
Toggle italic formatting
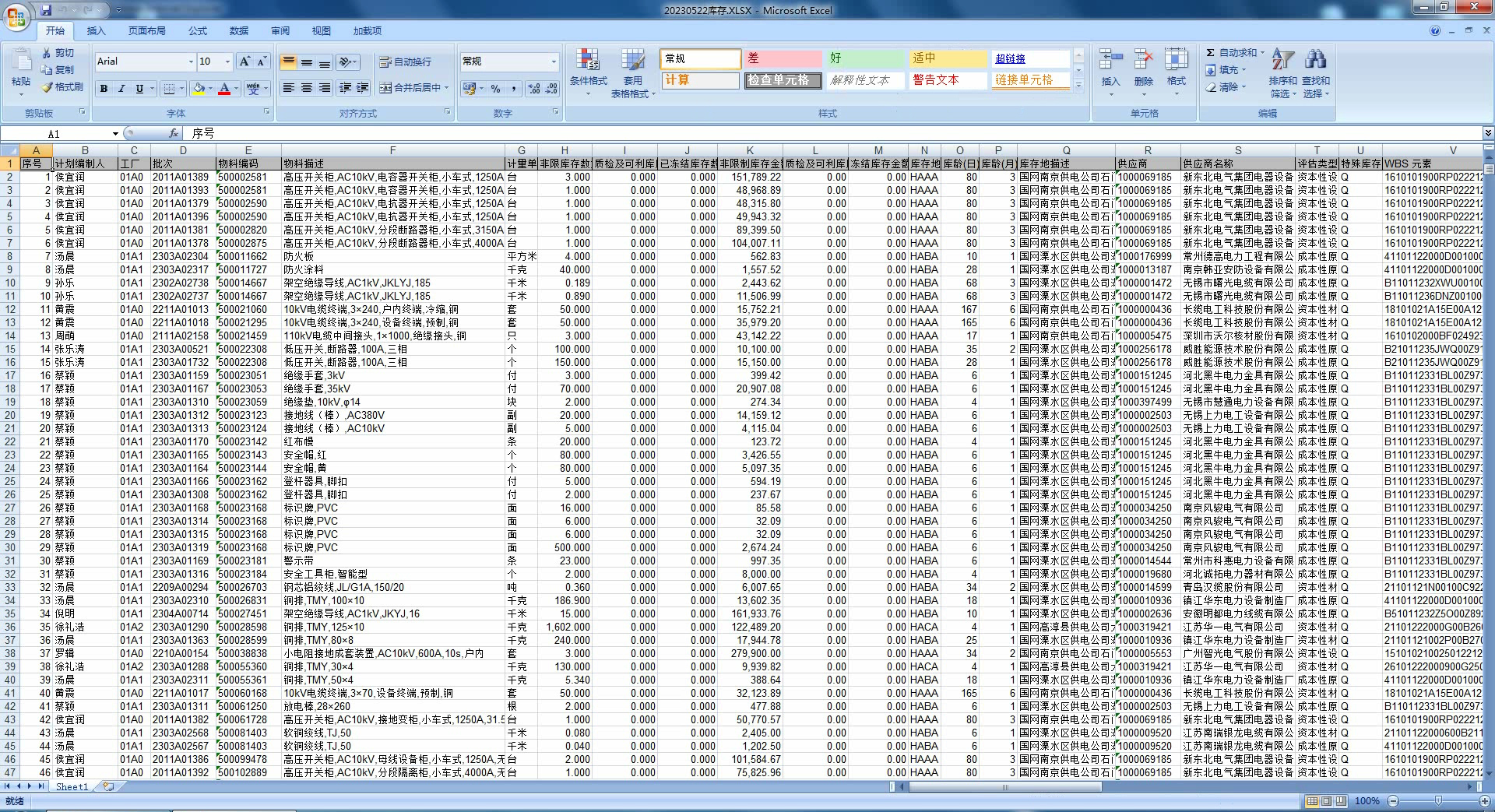121,89
